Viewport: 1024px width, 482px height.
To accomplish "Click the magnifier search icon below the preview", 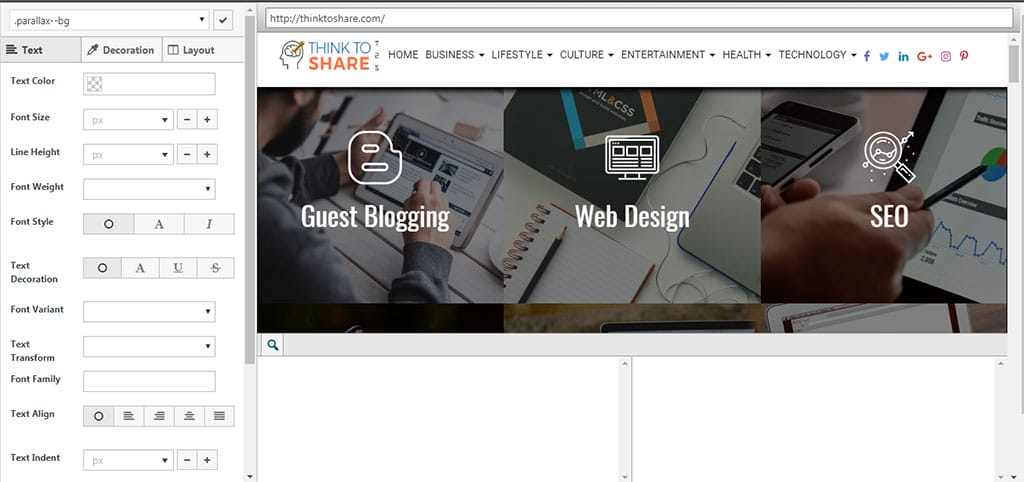I will [272, 345].
